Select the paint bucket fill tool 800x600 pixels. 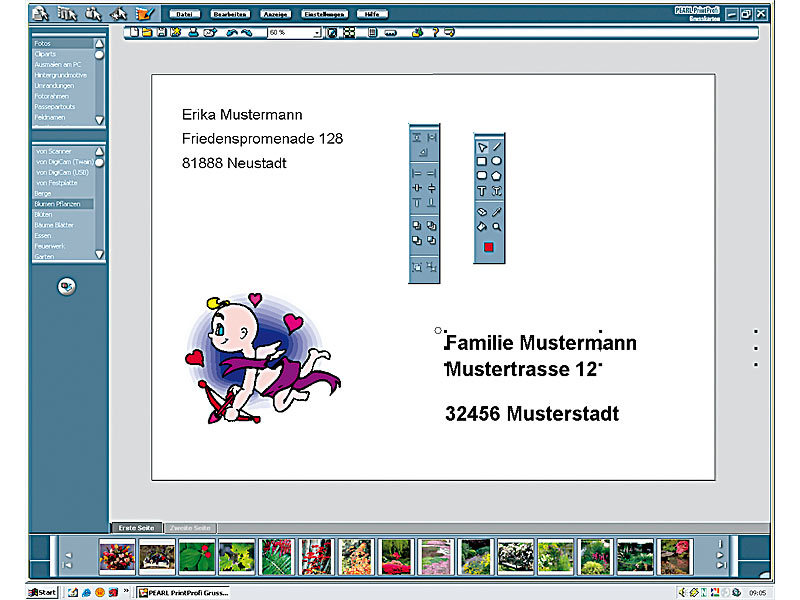[x=482, y=227]
